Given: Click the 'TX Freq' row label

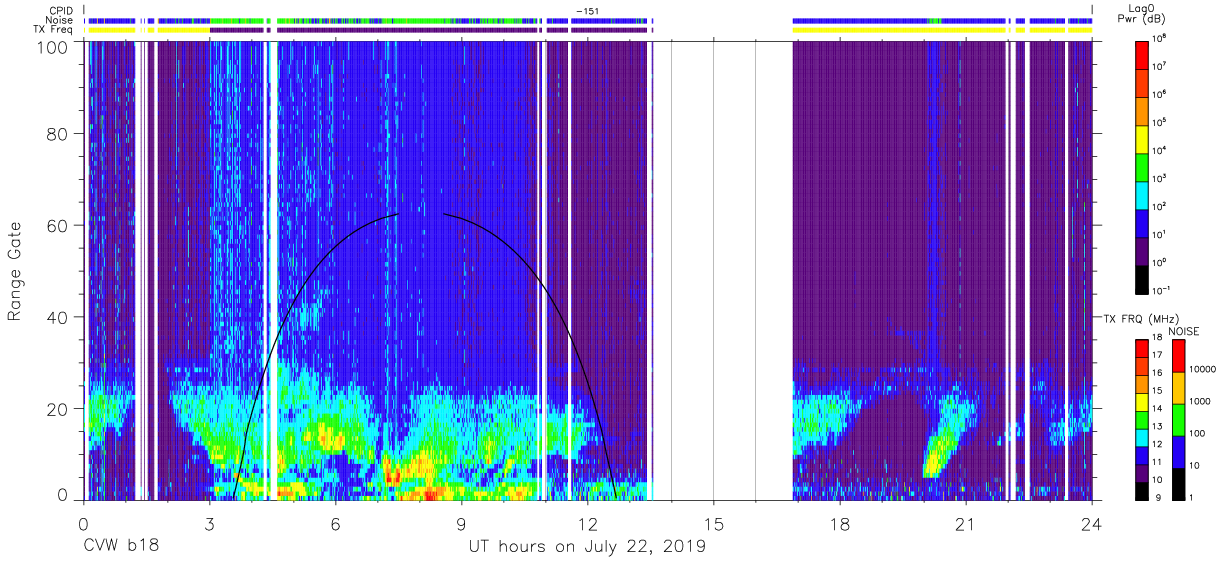Looking at the screenshot, I should [55, 30].
